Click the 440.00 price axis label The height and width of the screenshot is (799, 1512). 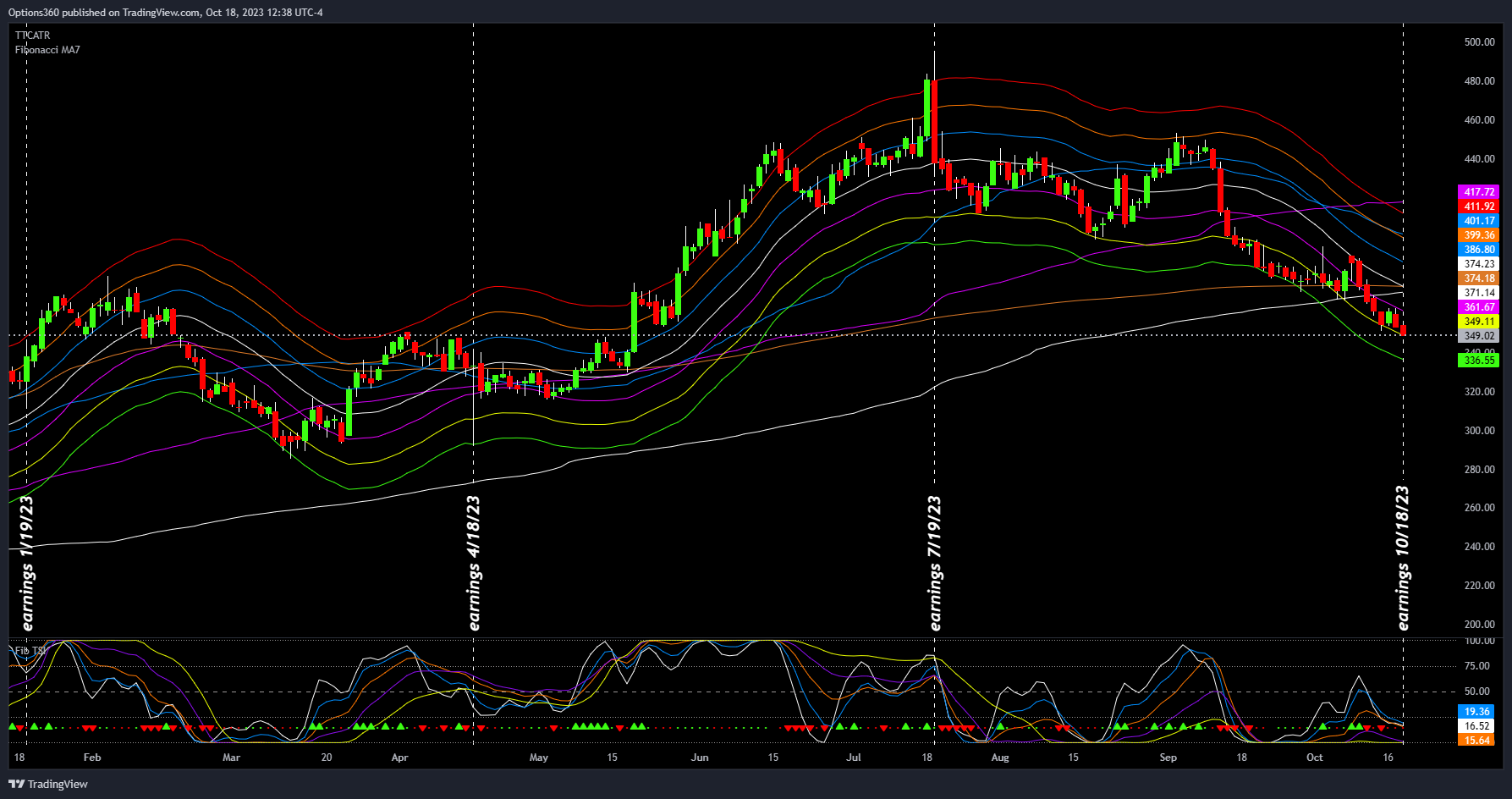(x=1480, y=159)
